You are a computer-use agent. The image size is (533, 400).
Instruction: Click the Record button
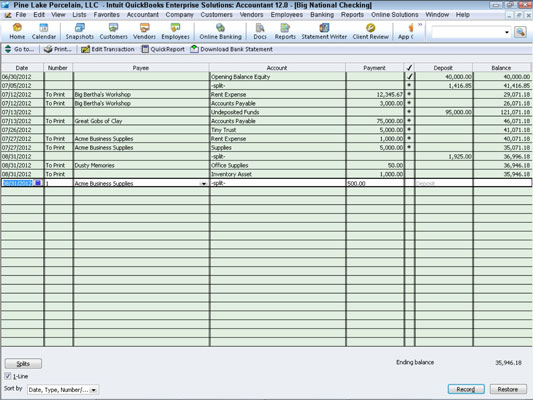[x=466, y=389]
